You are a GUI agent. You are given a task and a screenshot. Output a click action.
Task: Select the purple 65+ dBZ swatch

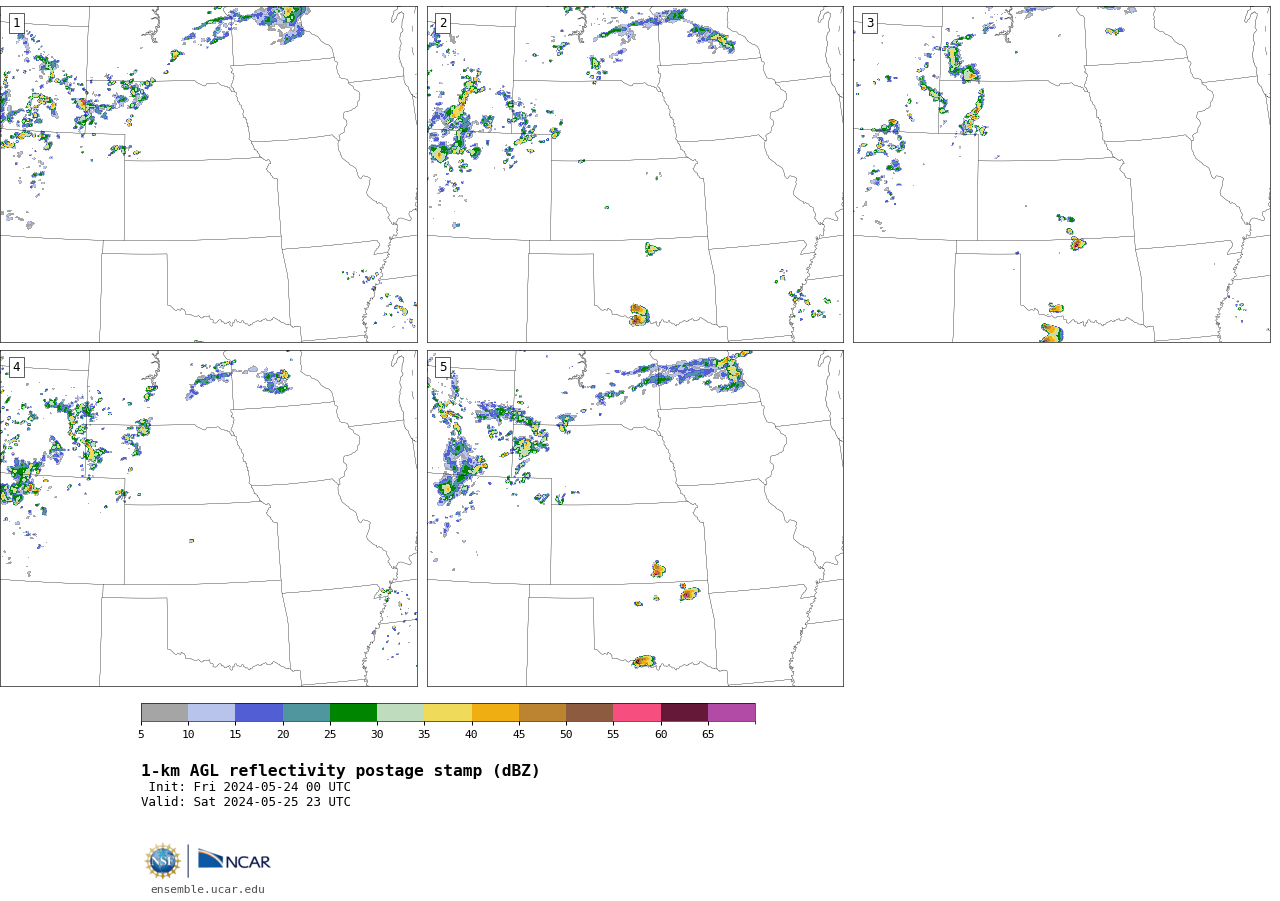tap(731, 712)
